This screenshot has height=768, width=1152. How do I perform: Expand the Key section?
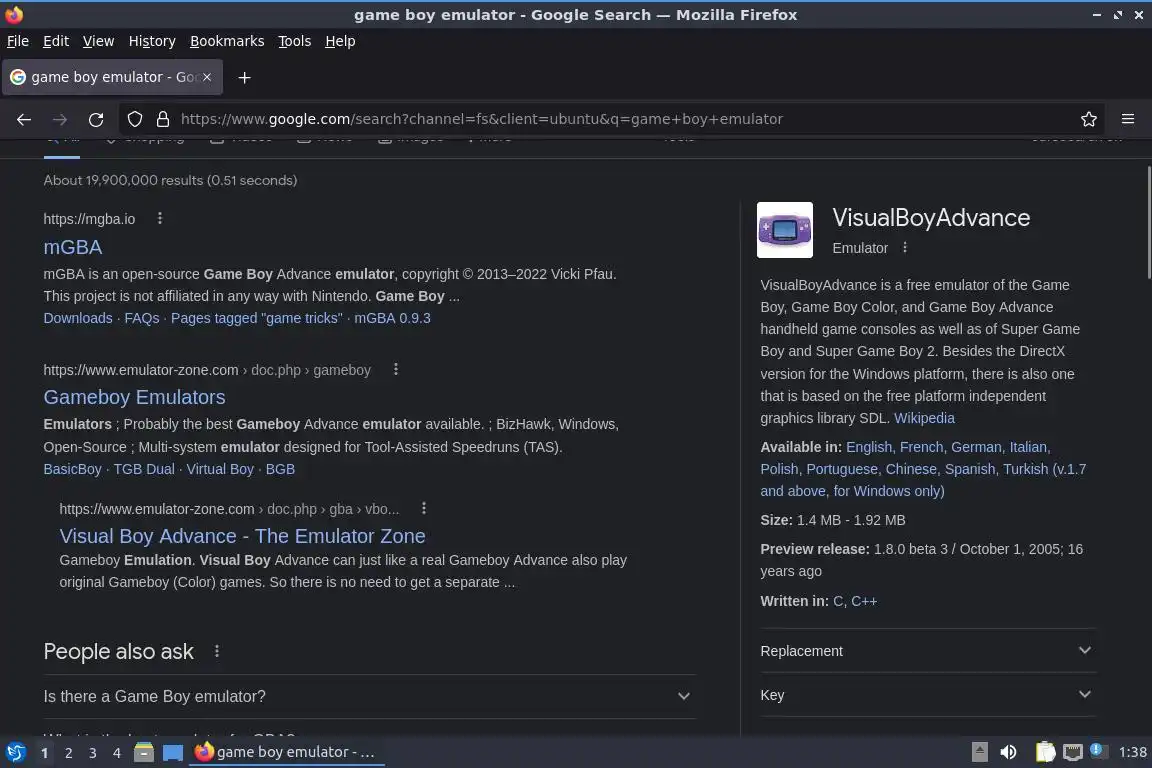[x=928, y=695]
